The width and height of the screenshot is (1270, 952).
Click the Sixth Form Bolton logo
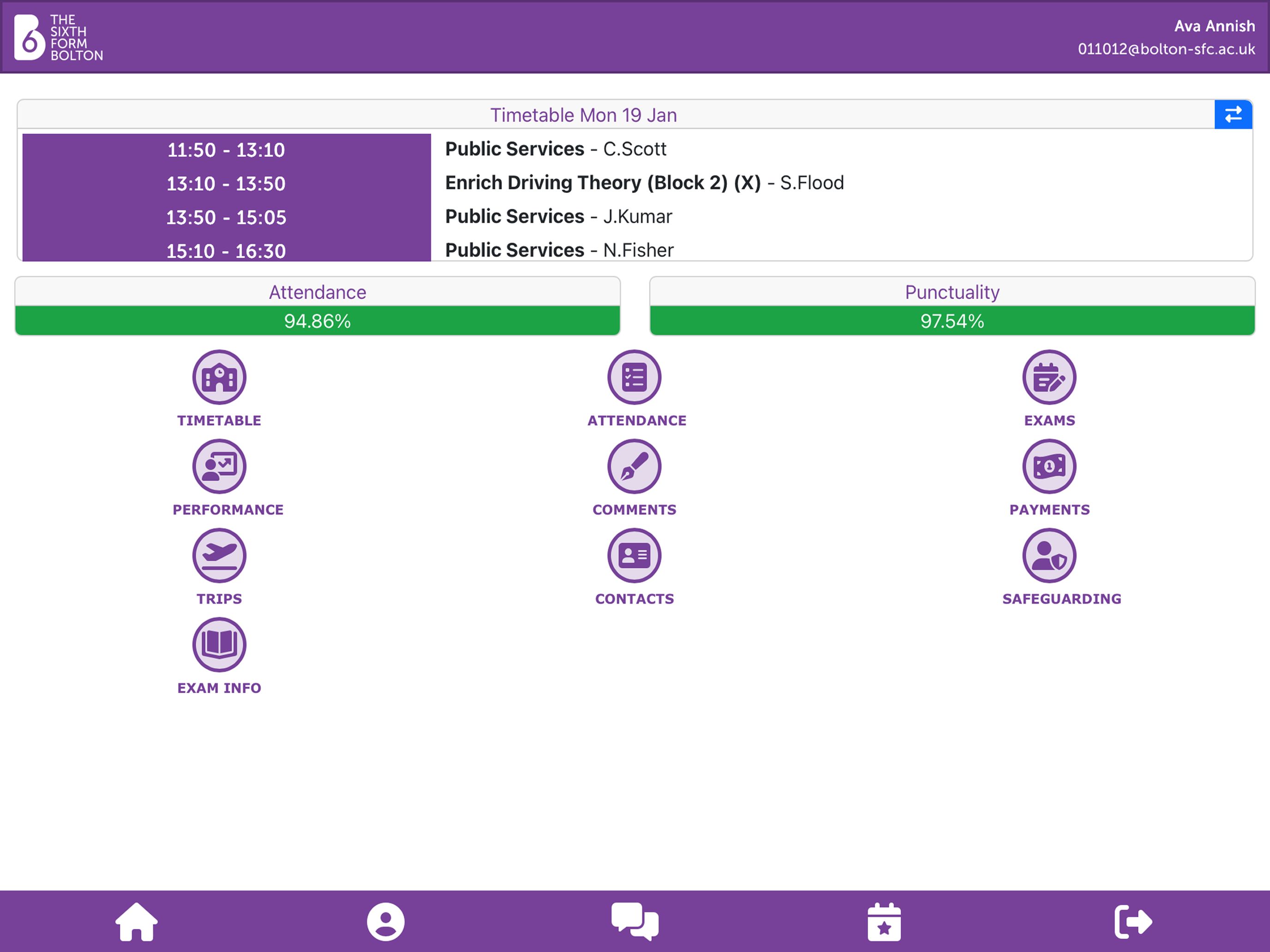[x=59, y=37]
